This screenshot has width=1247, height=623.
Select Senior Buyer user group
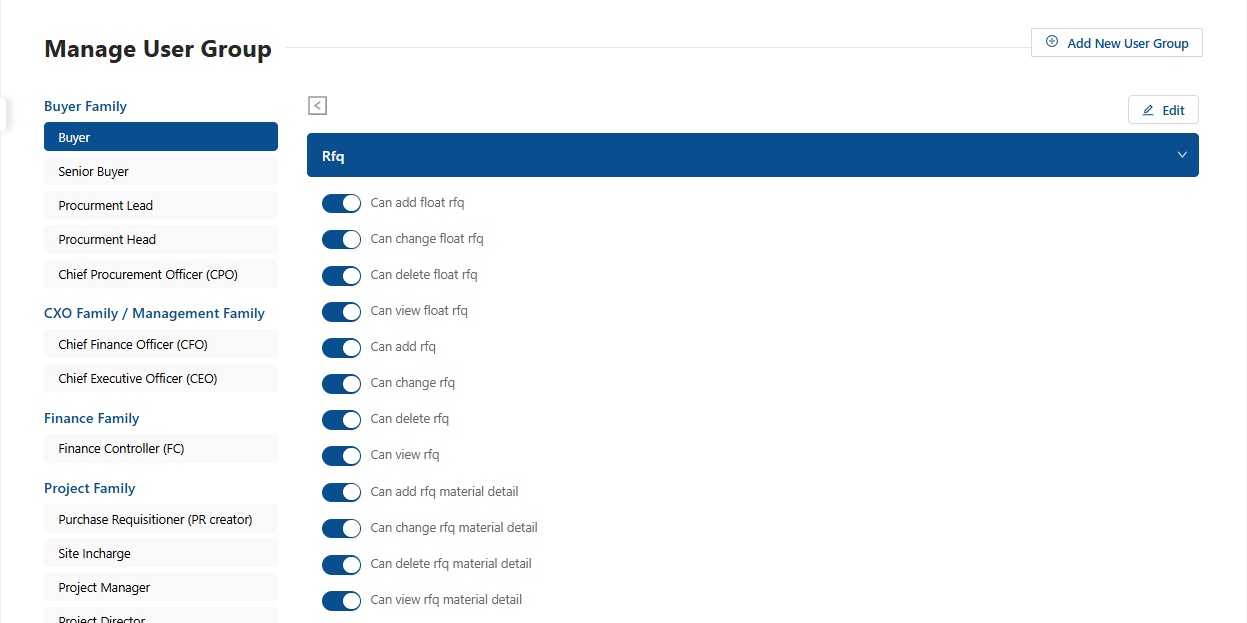tap(160, 172)
